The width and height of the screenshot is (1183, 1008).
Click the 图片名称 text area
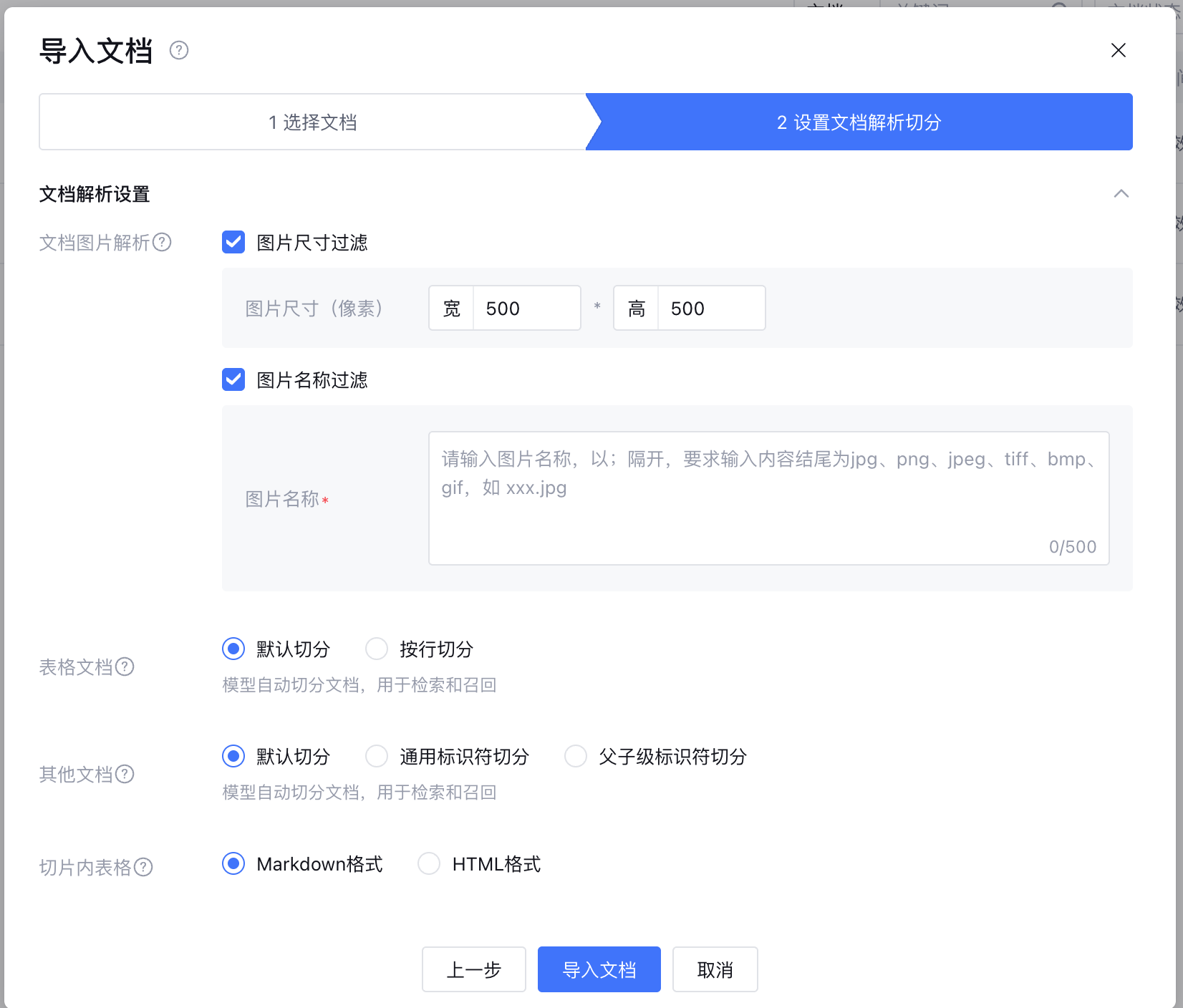point(769,498)
